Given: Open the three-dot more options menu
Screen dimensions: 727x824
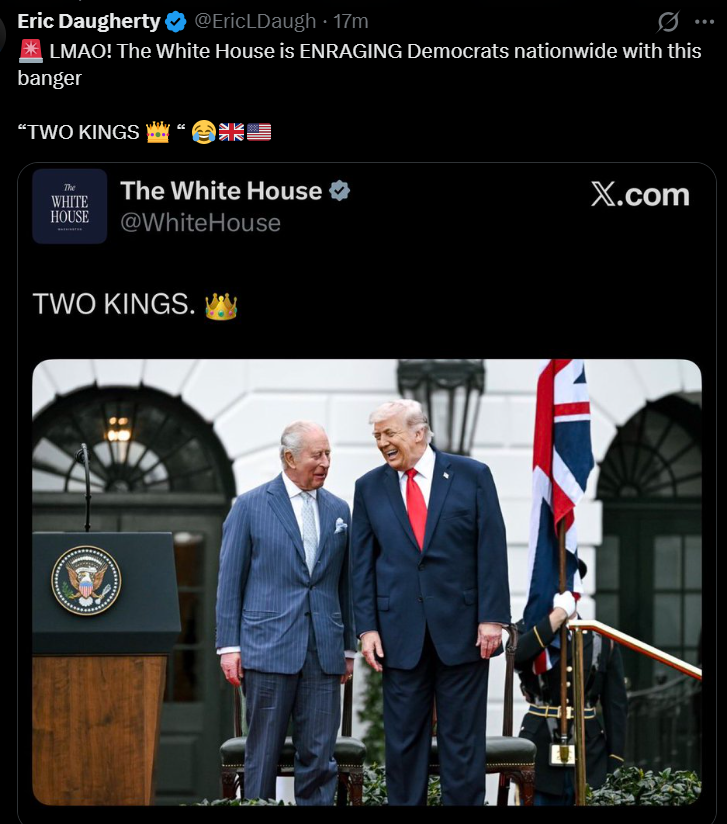Looking at the screenshot, I should 704,22.
